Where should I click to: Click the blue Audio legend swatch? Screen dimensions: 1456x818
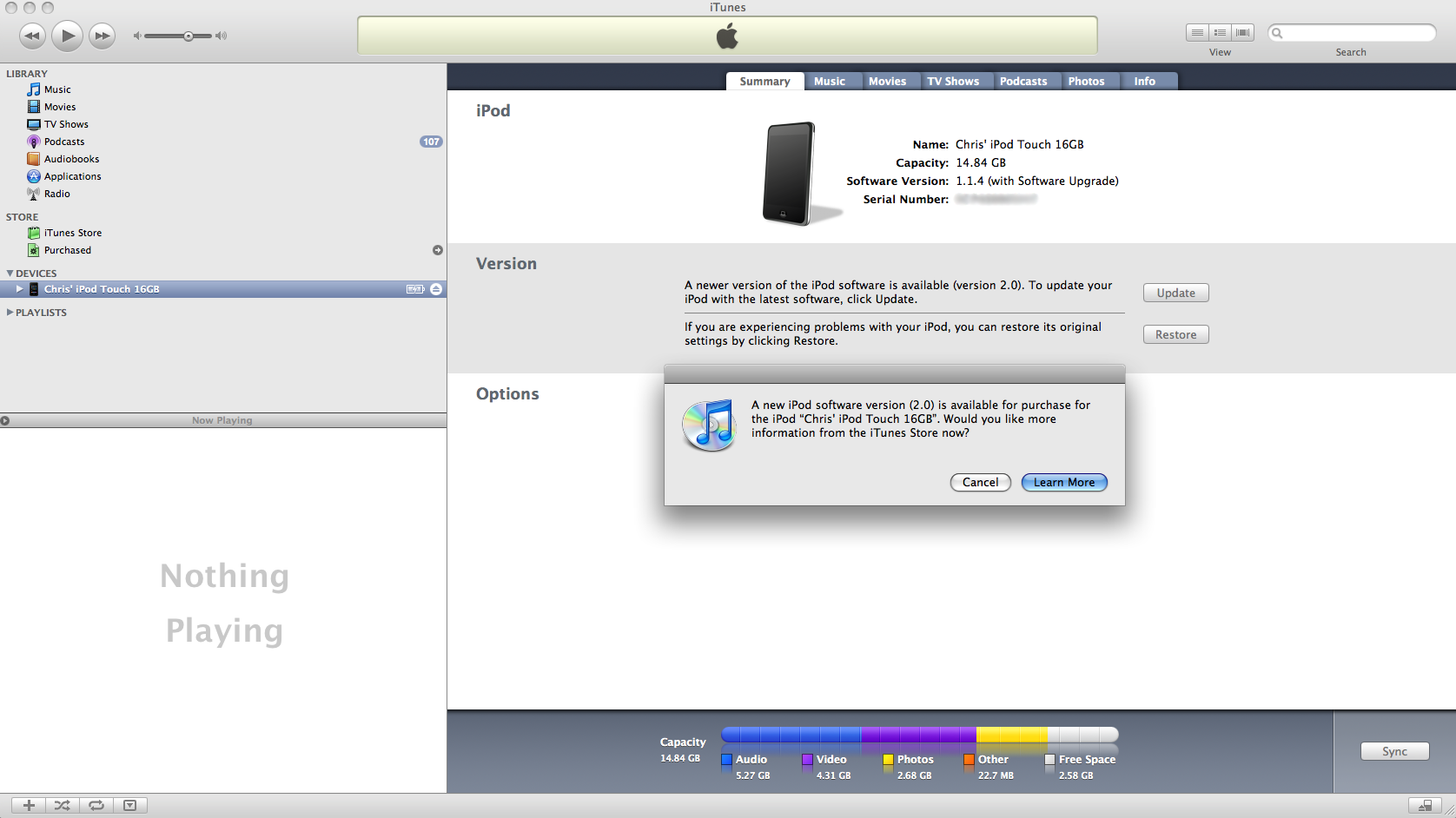click(x=727, y=759)
